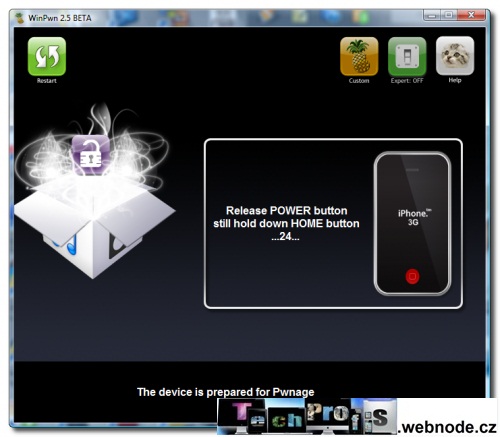Screen dimensions: 500x437
Task: Click the 'Release POWER button' instruction text
Action: [287, 211]
